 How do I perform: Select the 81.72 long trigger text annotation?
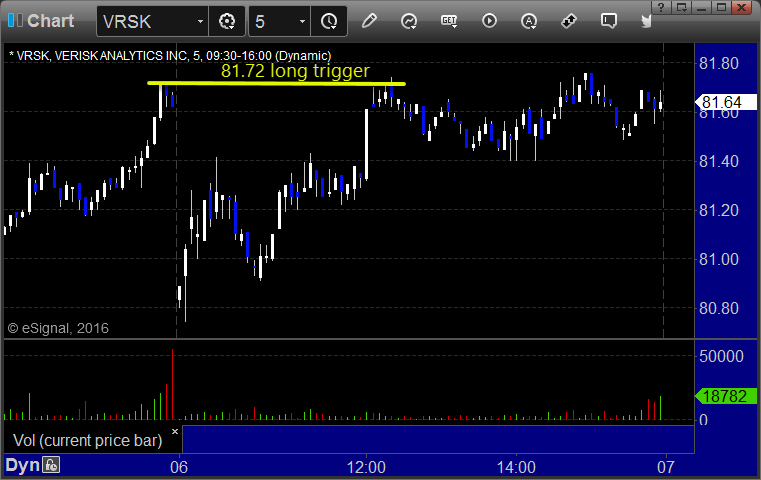pos(295,71)
